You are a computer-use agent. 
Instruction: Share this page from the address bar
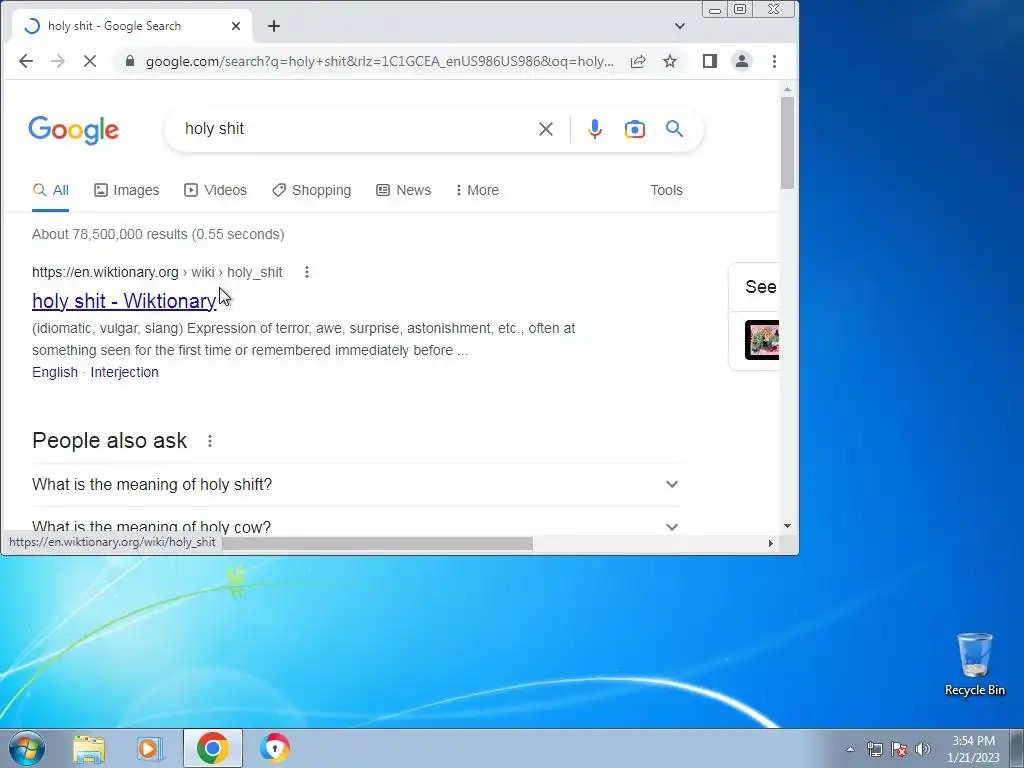pyautogui.click(x=638, y=61)
